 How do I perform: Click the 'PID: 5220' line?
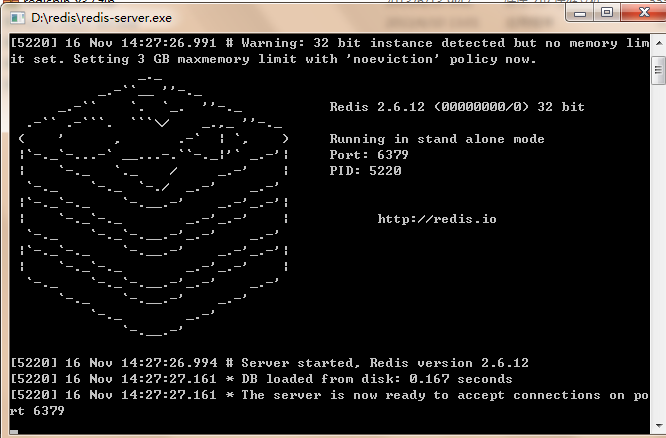(x=365, y=171)
